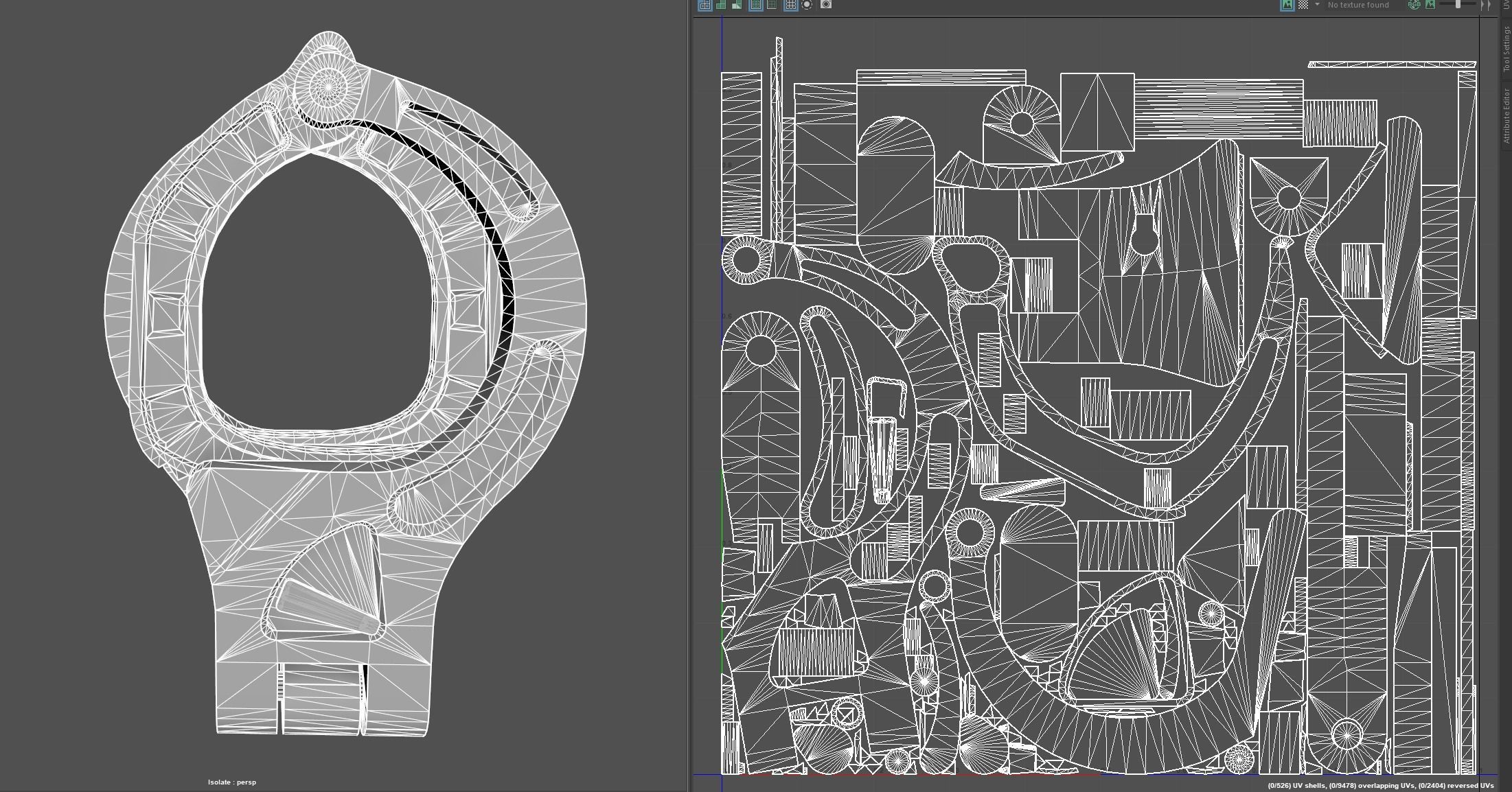Toggle the display image icon
The height and width of the screenshot is (792, 1512).
(1287, 5)
